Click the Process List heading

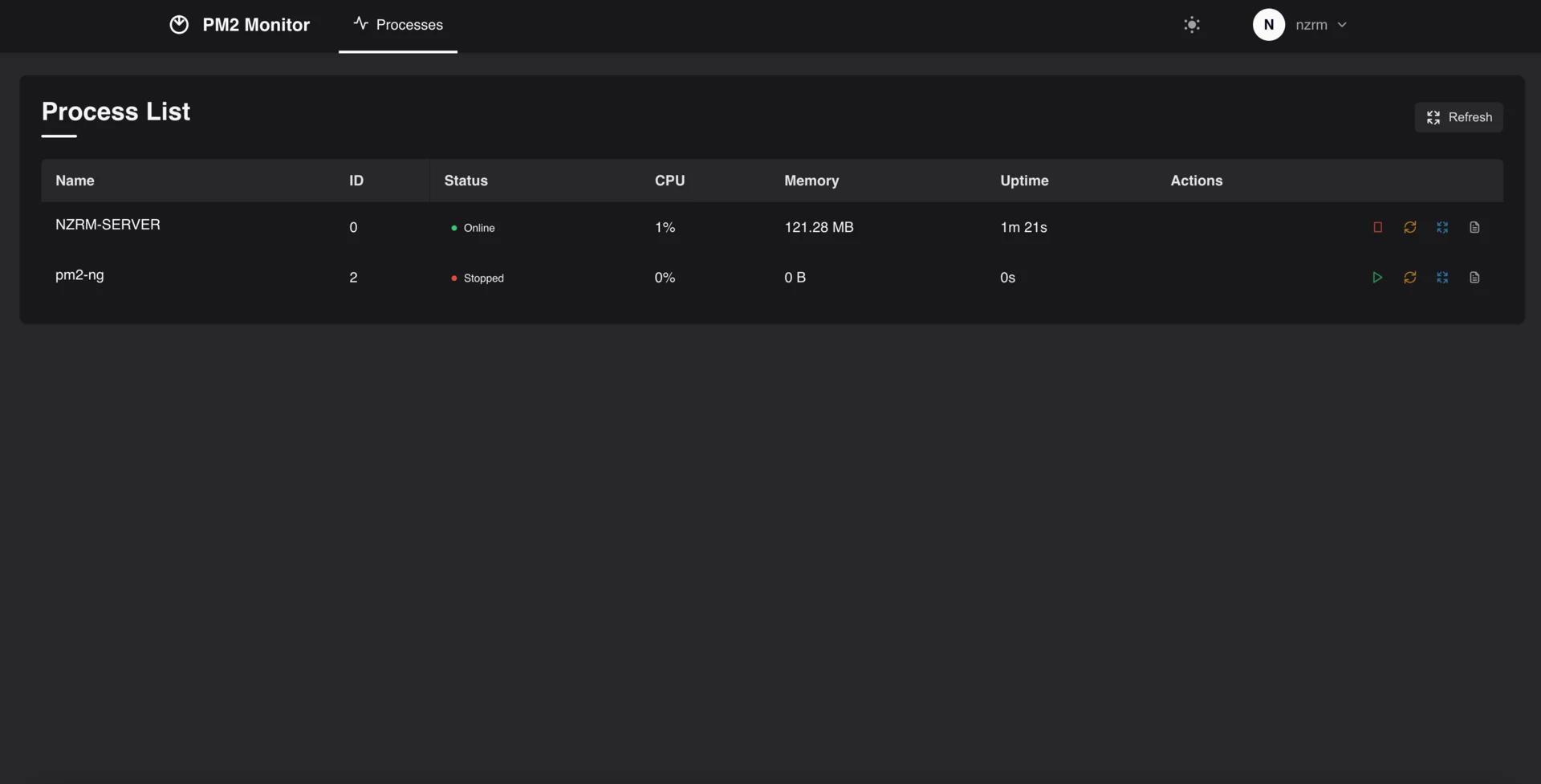click(116, 112)
